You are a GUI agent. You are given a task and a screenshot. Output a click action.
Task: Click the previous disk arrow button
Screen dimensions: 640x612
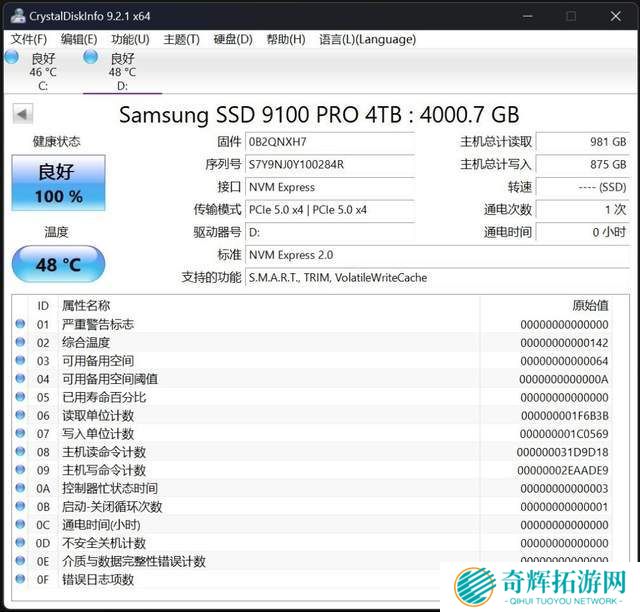coord(22,114)
